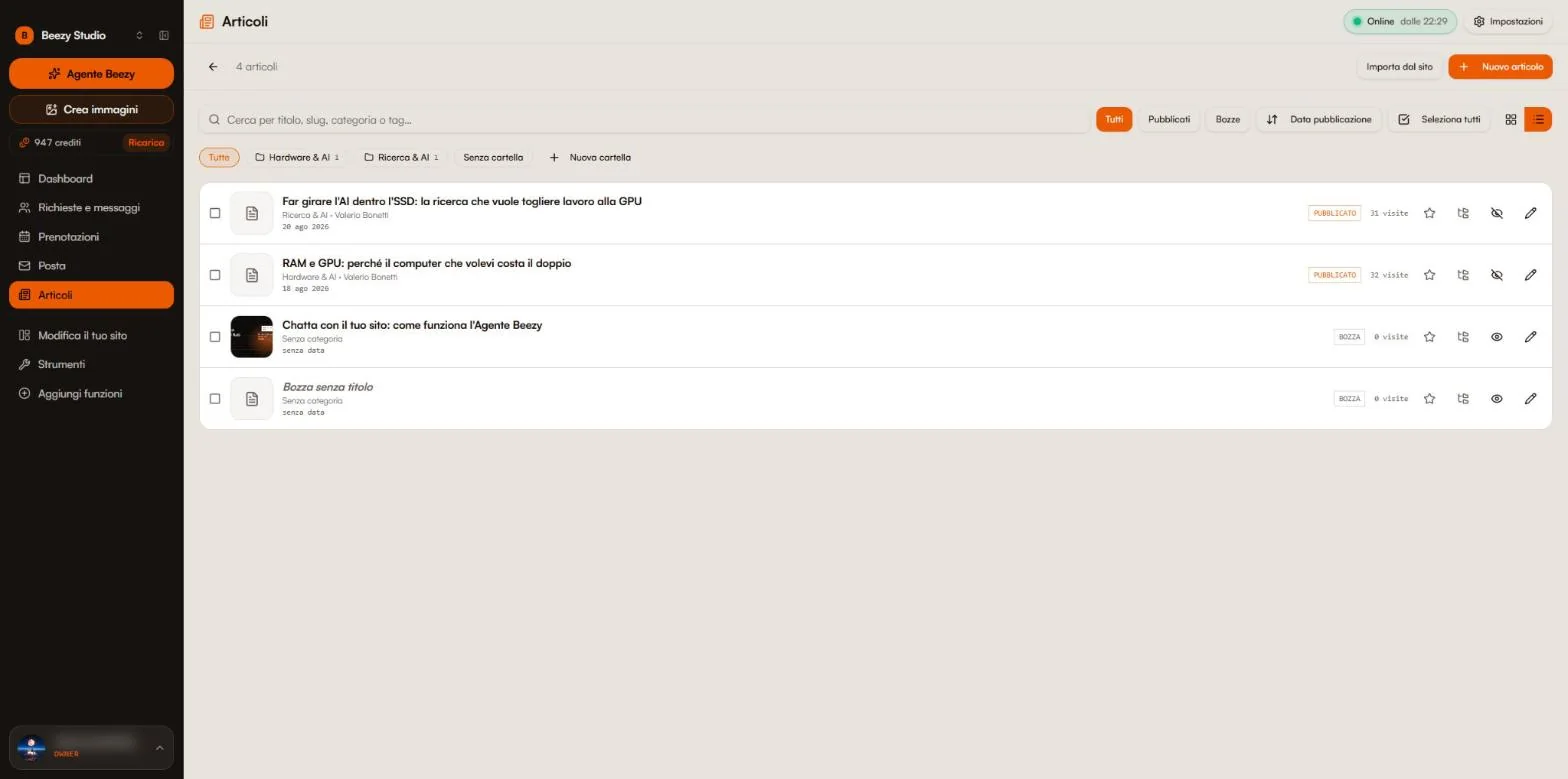Filter articles by 'Pubblicati'
The height and width of the screenshot is (779, 1568).
pos(1169,120)
